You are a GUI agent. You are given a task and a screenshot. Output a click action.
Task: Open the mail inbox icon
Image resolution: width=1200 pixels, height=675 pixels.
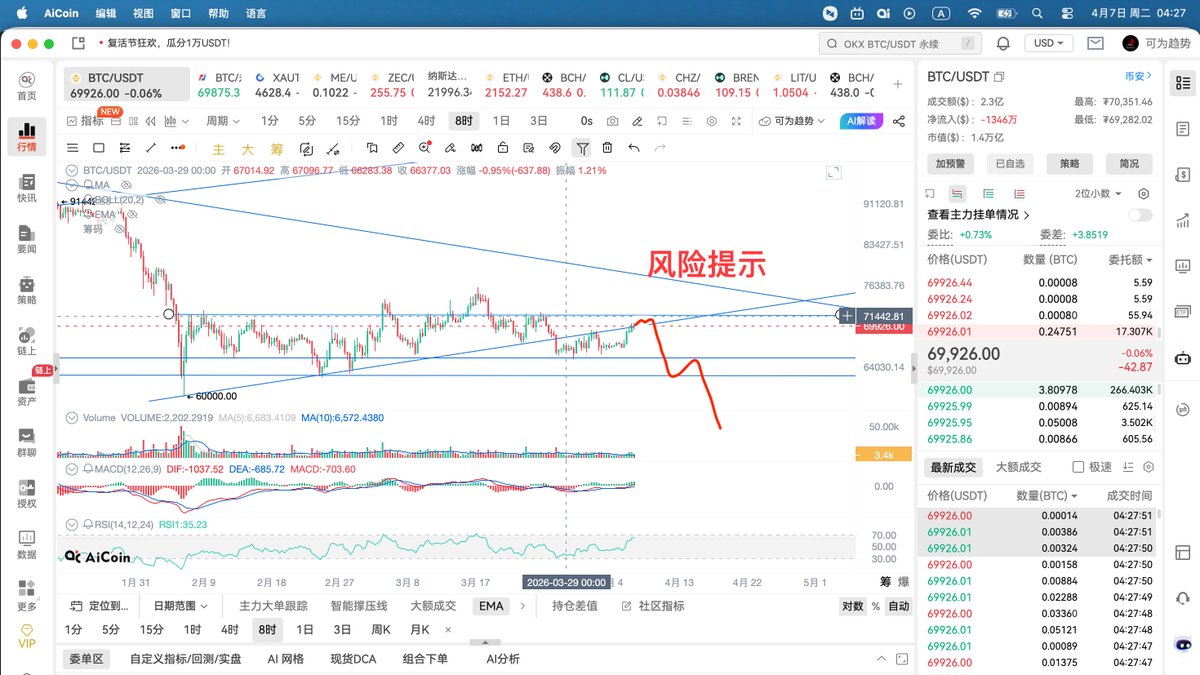coord(1095,44)
